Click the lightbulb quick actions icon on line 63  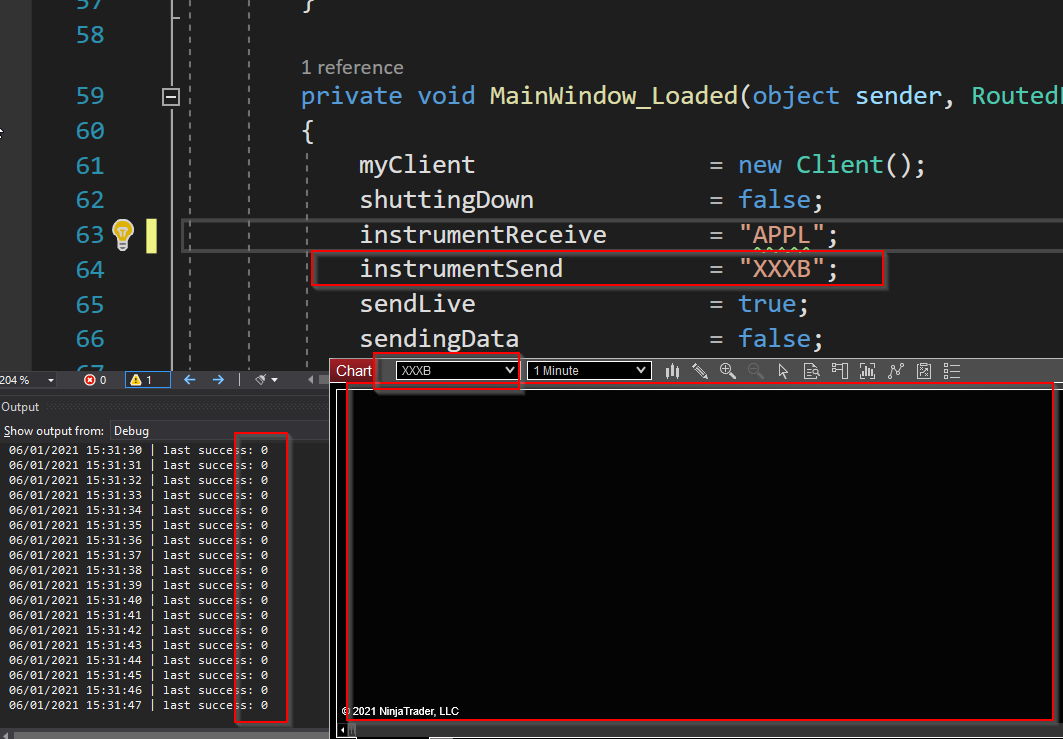pos(123,235)
